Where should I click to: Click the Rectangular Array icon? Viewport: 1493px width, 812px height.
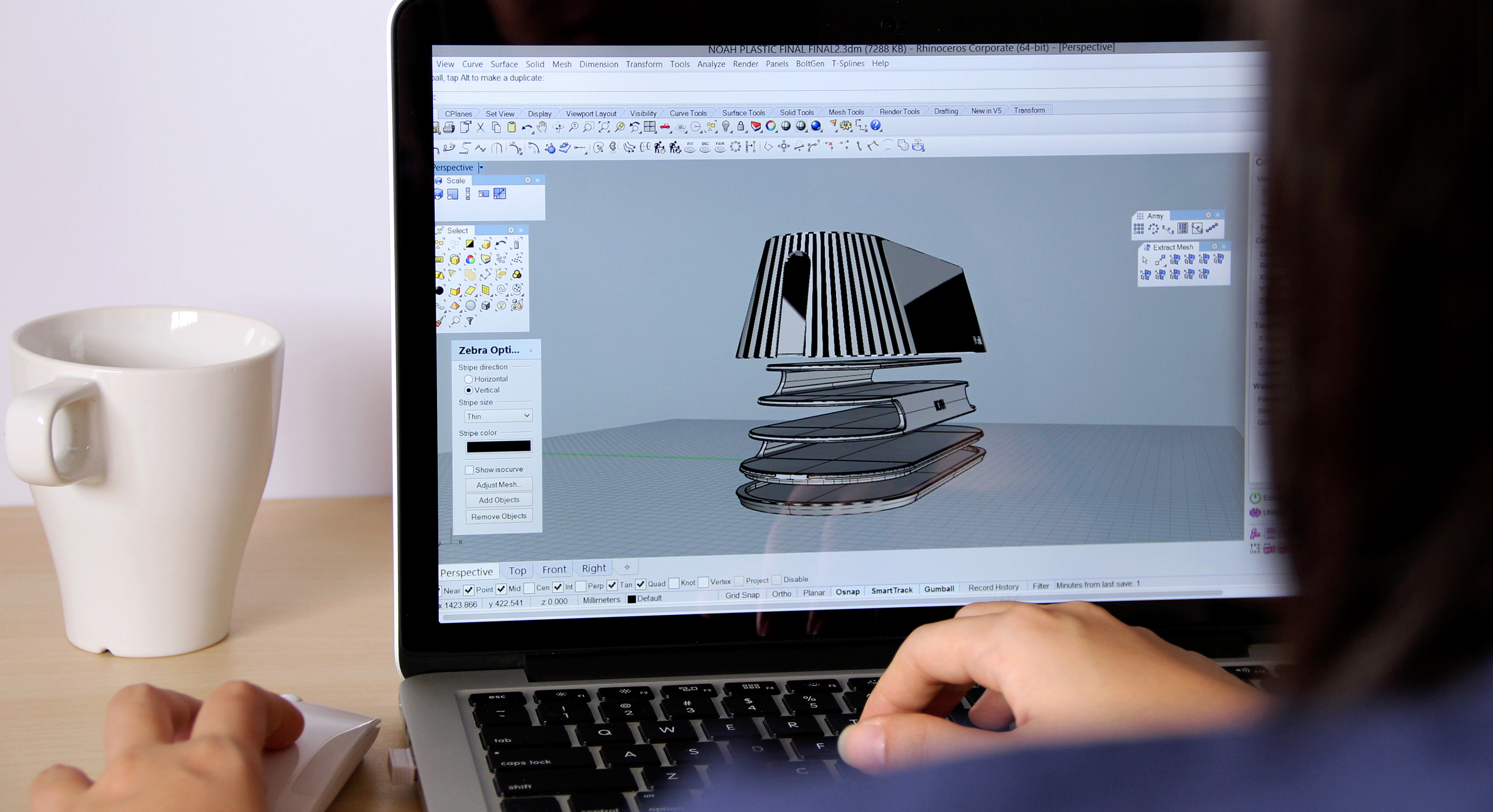1139,229
